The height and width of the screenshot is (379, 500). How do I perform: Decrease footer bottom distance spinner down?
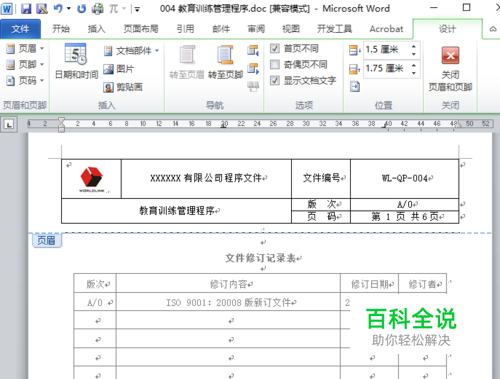(x=414, y=73)
